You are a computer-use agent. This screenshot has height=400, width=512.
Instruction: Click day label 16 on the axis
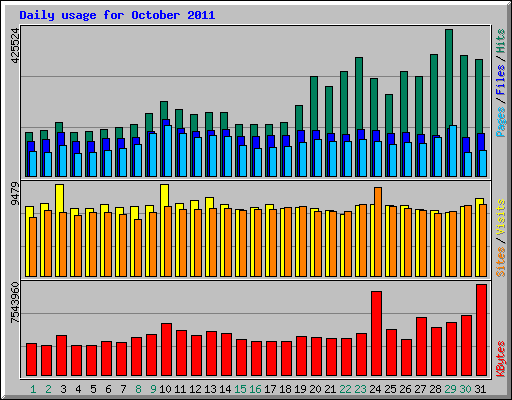coord(255,389)
